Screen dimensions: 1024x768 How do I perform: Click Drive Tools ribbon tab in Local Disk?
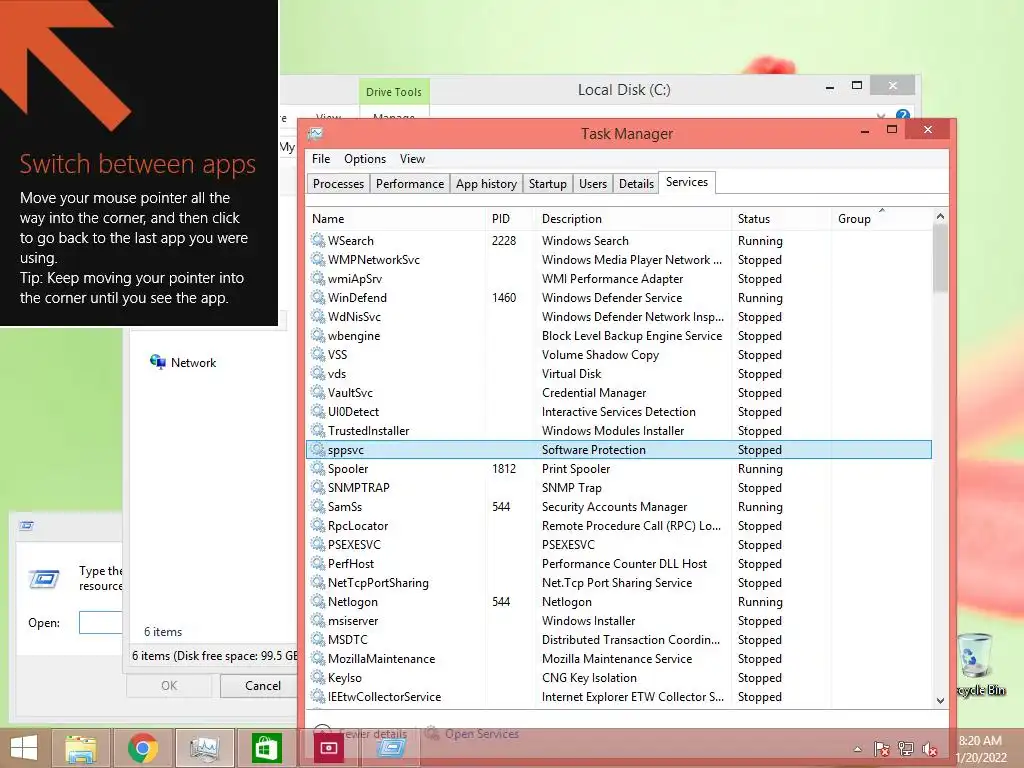[x=394, y=91]
